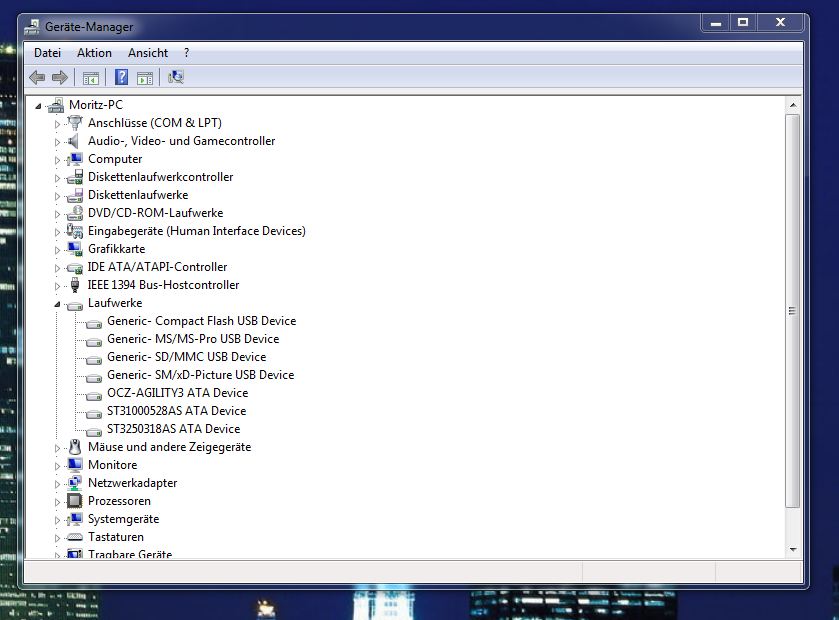Click the Forward arrow toolbar icon
Image resolution: width=839 pixels, height=620 pixels.
60,78
